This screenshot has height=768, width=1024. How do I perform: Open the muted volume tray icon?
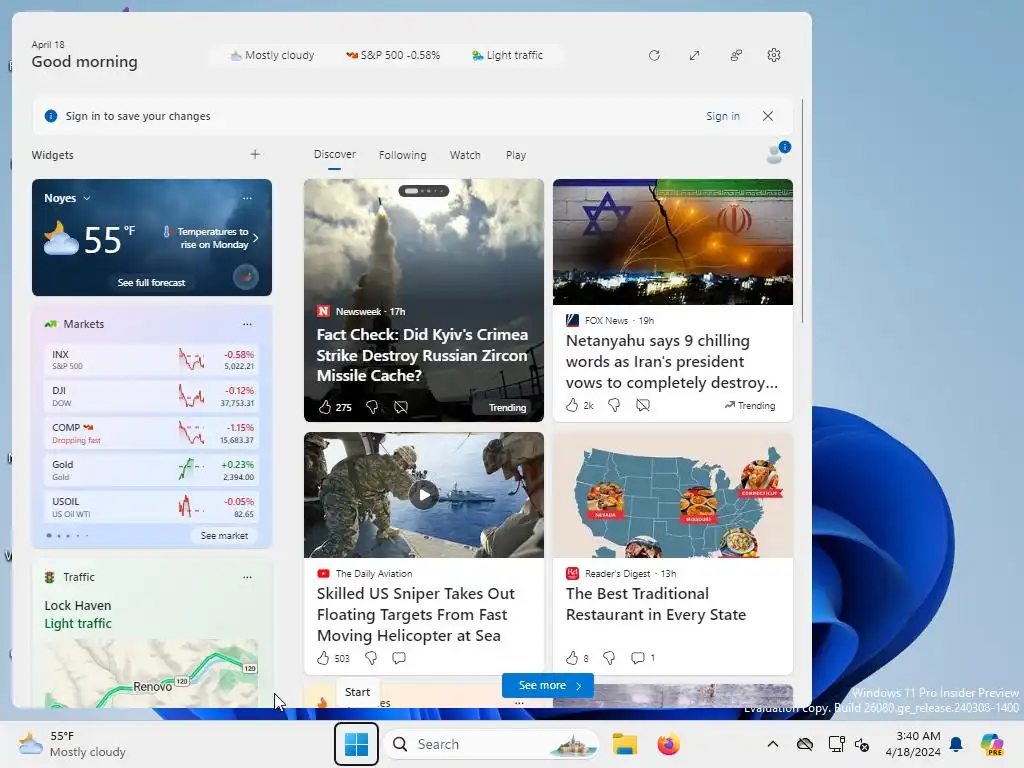pyautogui.click(x=862, y=744)
